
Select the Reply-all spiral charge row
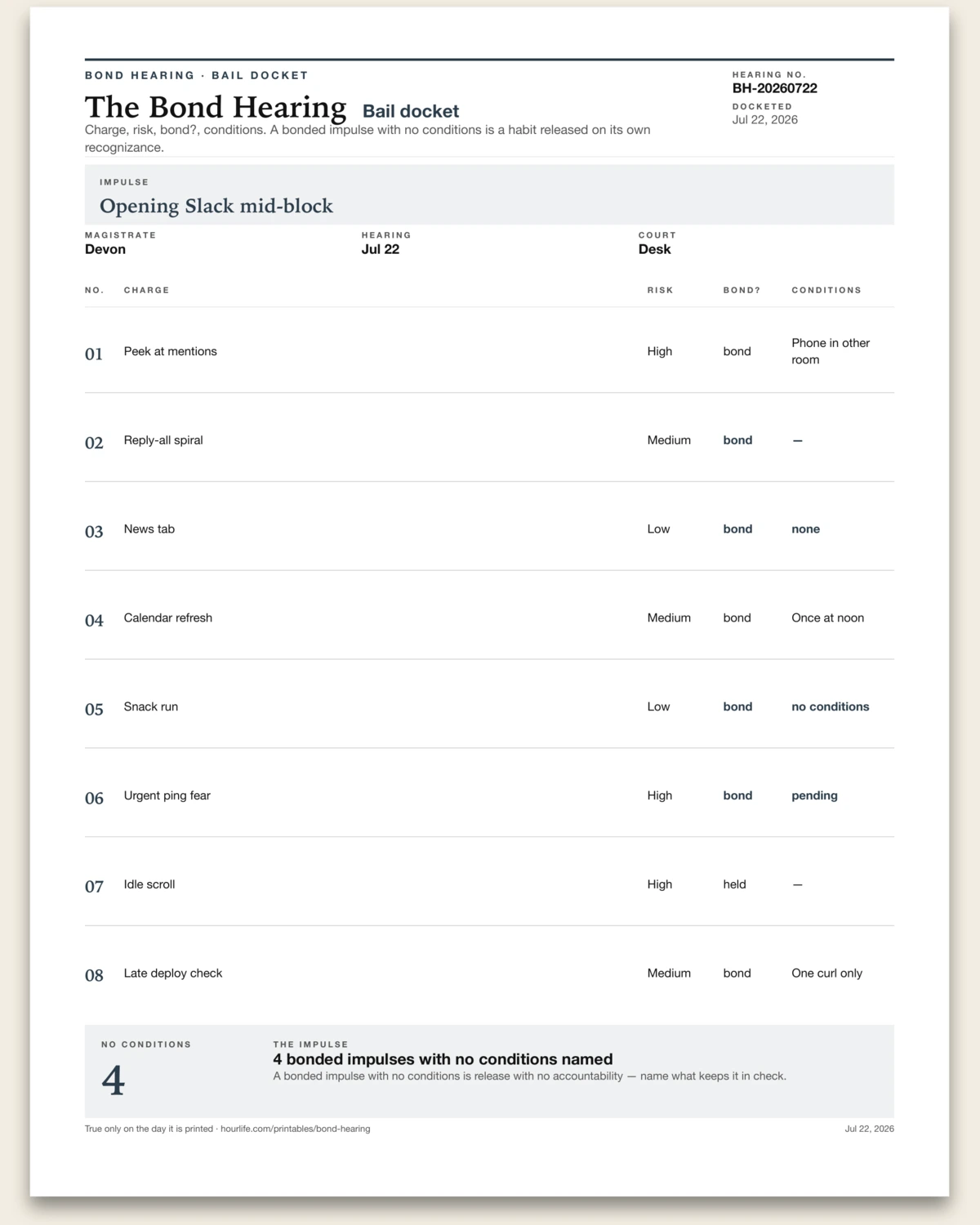[x=489, y=440]
